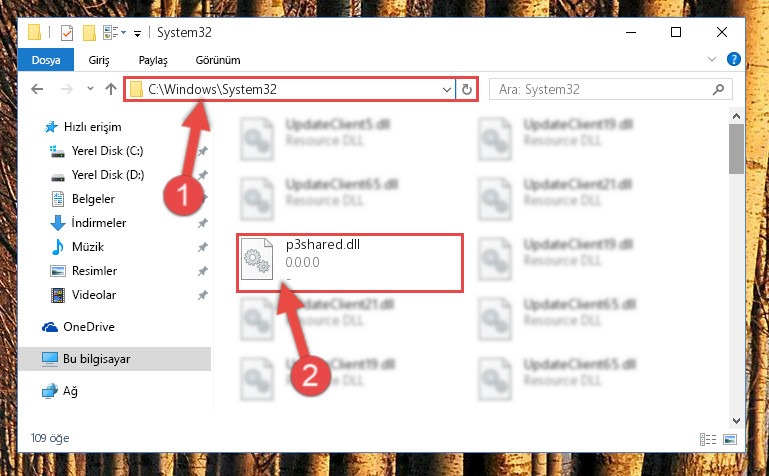Expand the address bar history dropdown
Screen dimensions: 769x476
click(446, 90)
